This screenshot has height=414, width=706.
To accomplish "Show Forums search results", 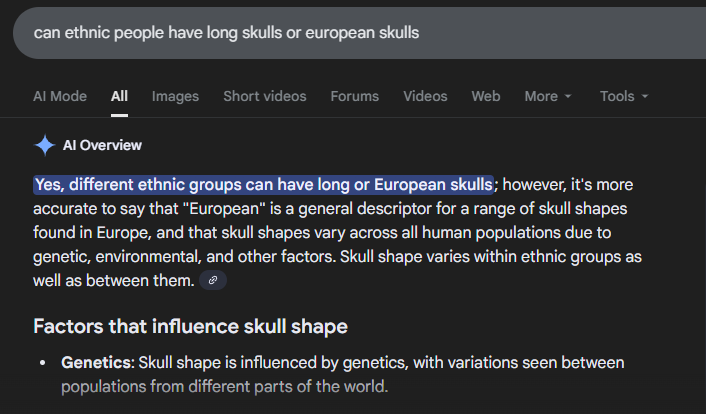I will click(x=355, y=96).
